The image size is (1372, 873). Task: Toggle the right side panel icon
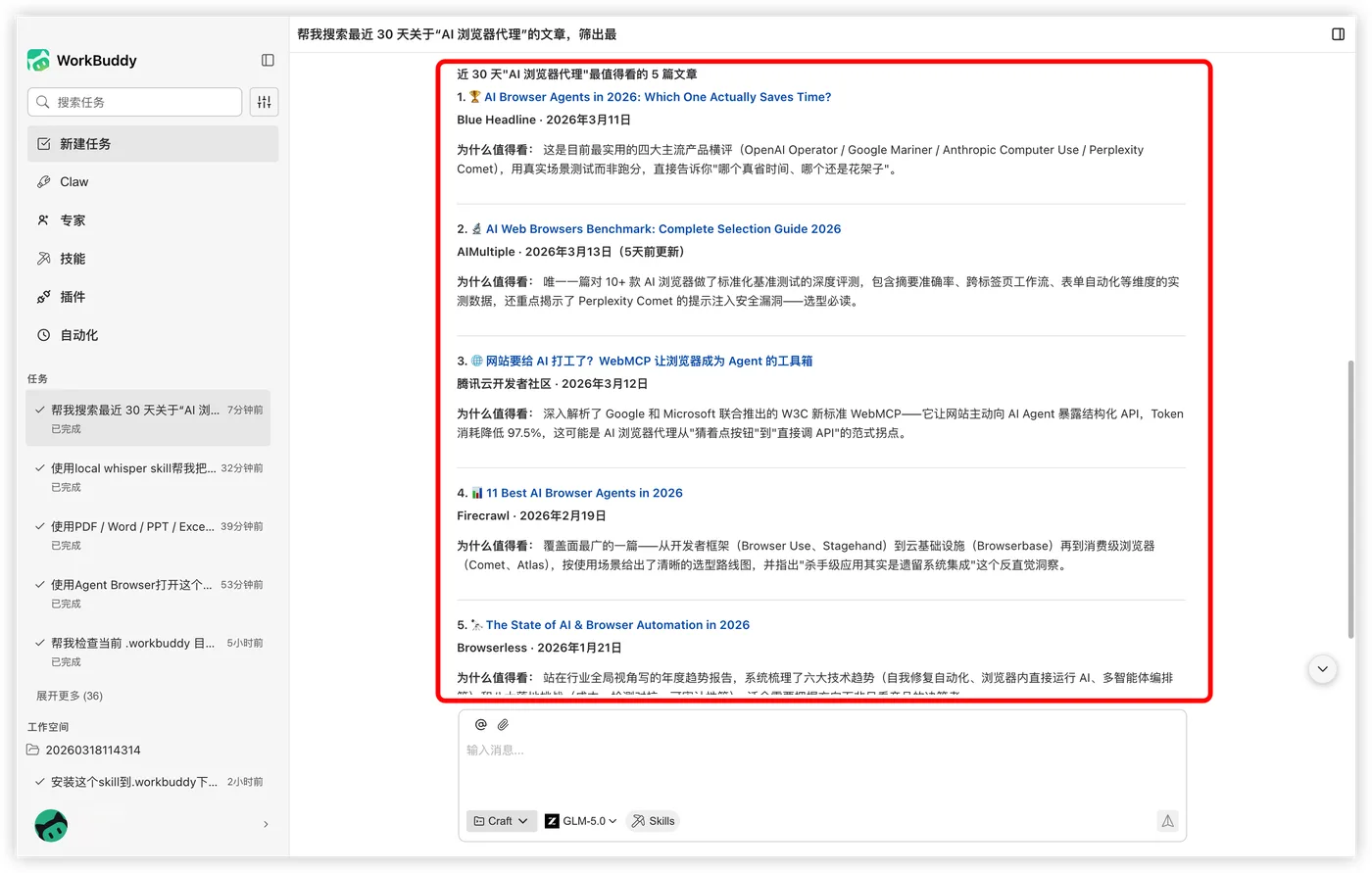[x=1338, y=34]
